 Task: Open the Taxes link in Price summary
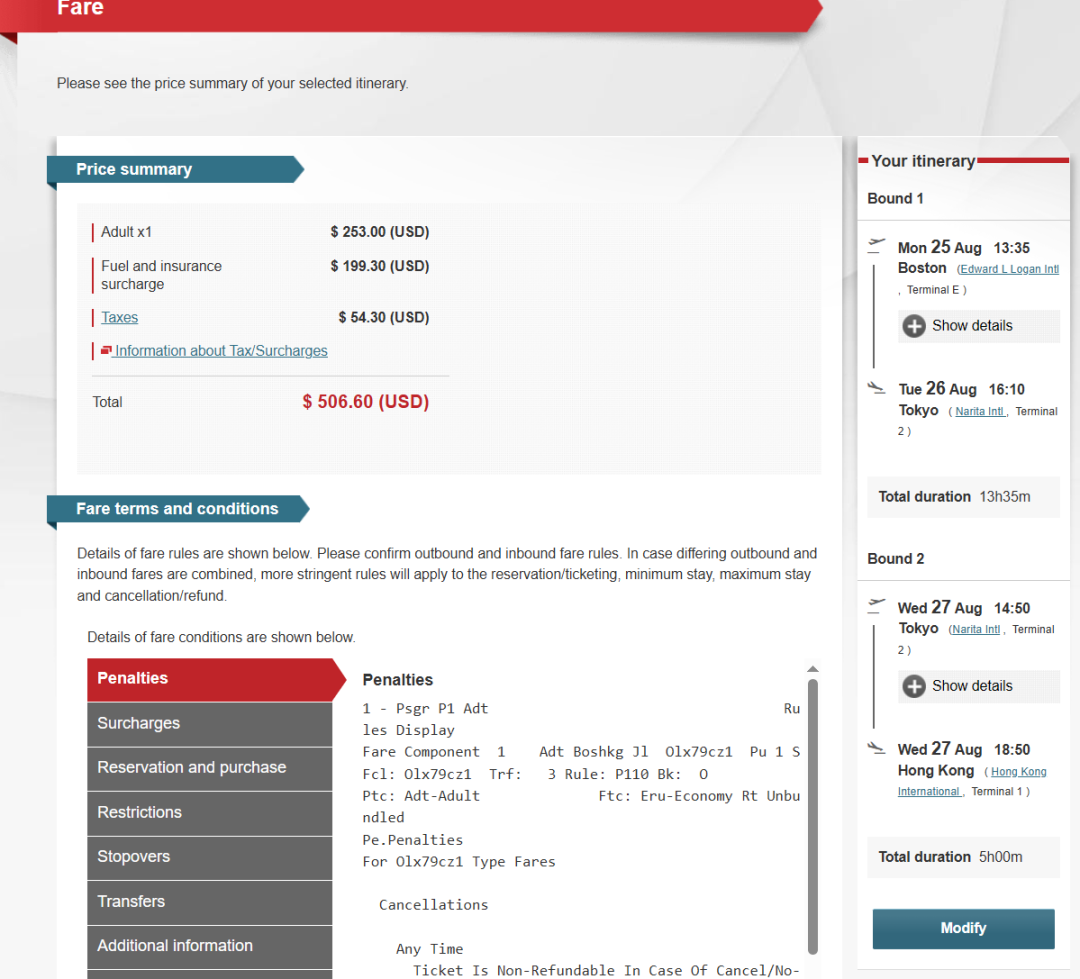pyautogui.click(x=119, y=318)
